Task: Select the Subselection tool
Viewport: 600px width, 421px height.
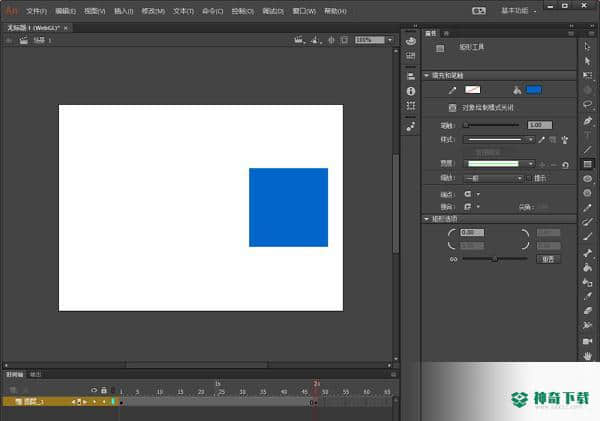Action: [587, 61]
